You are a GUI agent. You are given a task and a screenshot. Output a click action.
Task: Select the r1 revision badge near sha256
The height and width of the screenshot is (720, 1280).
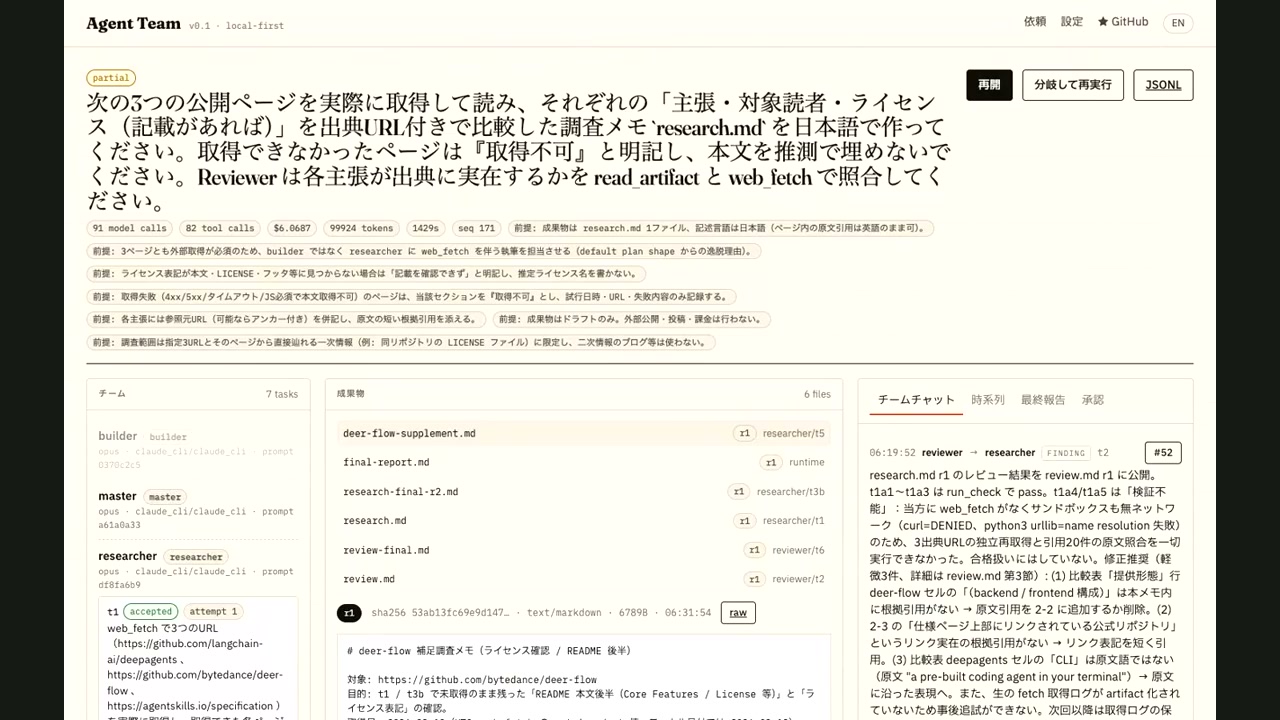(349, 612)
